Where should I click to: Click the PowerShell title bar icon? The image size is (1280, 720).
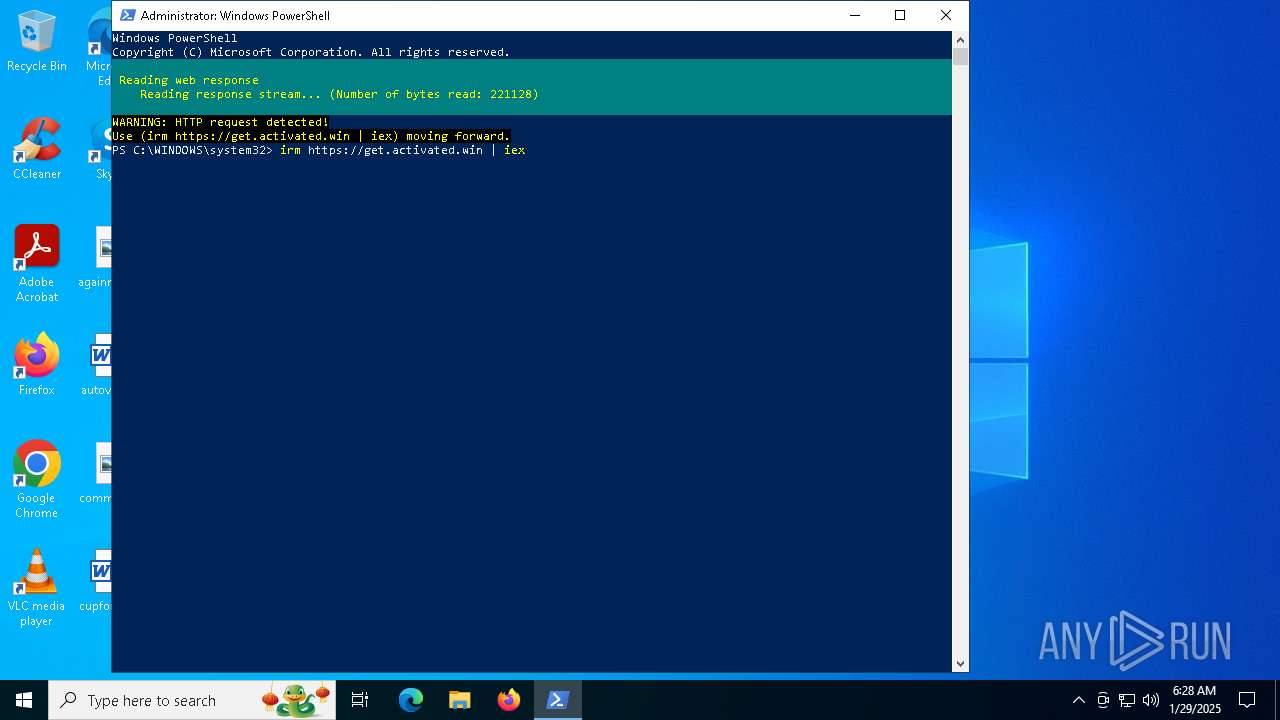(127, 15)
